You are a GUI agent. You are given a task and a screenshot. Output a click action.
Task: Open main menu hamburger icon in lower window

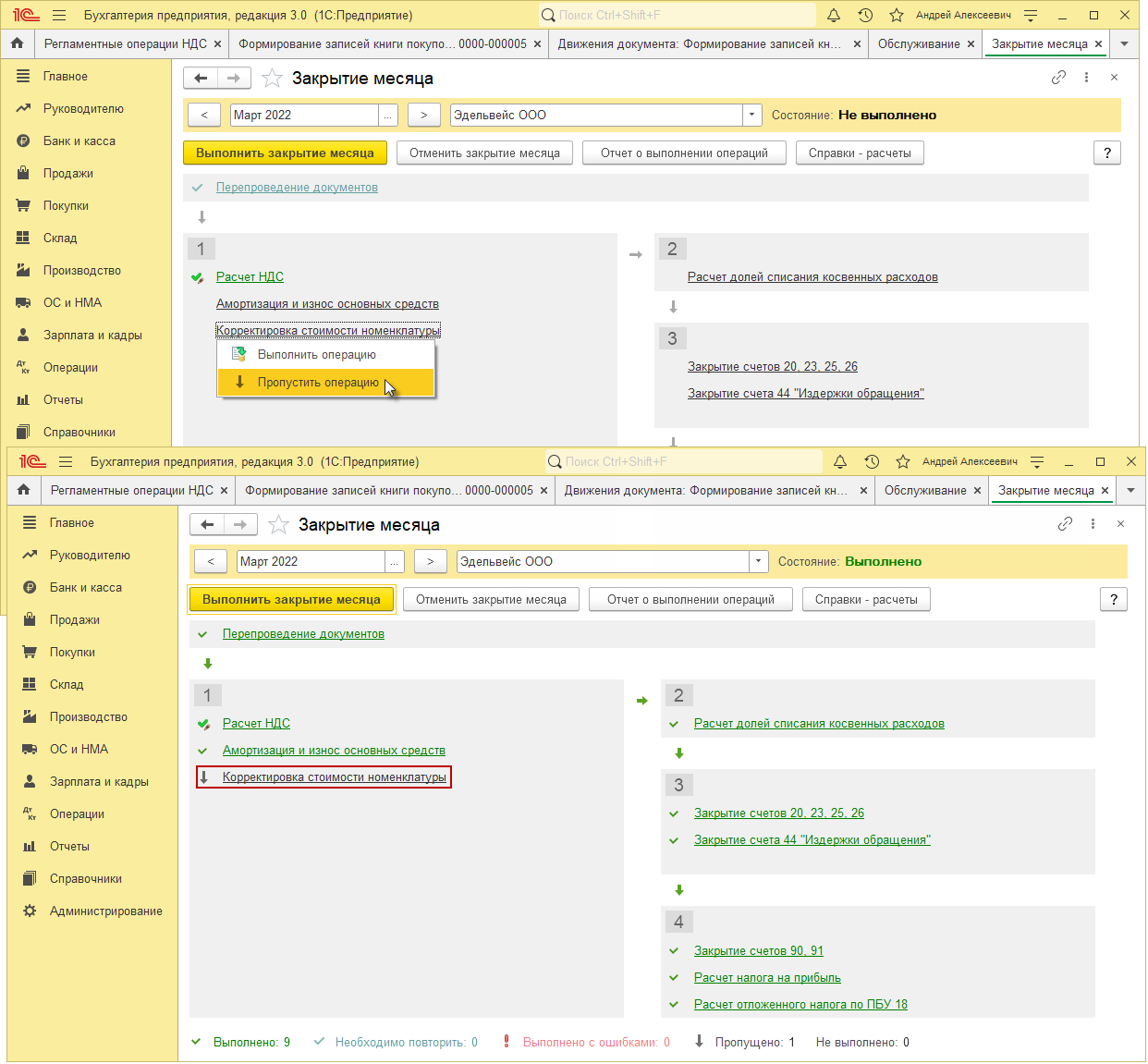[66, 461]
